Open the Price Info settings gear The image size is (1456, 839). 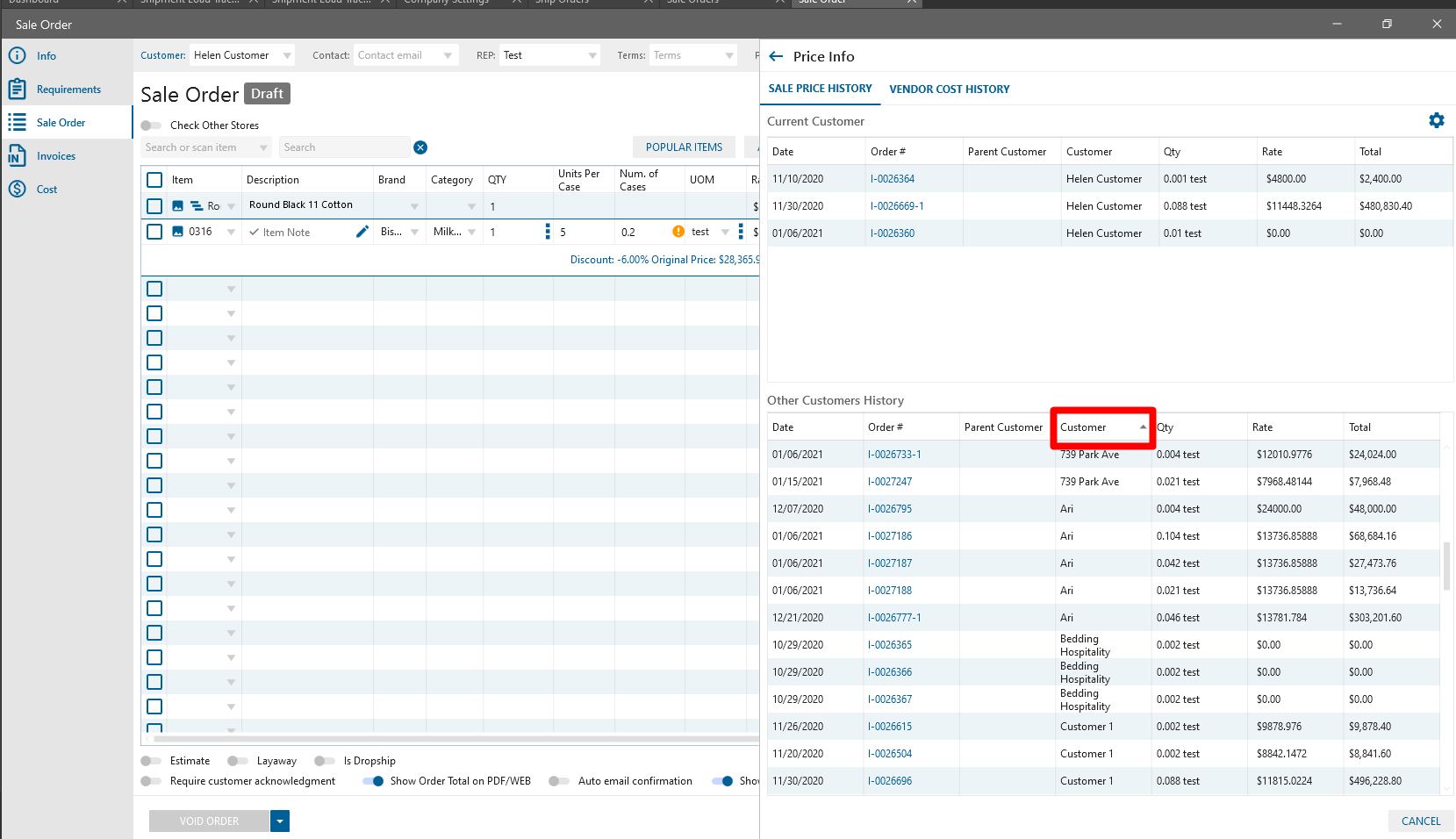pyautogui.click(x=1436, y=120)
